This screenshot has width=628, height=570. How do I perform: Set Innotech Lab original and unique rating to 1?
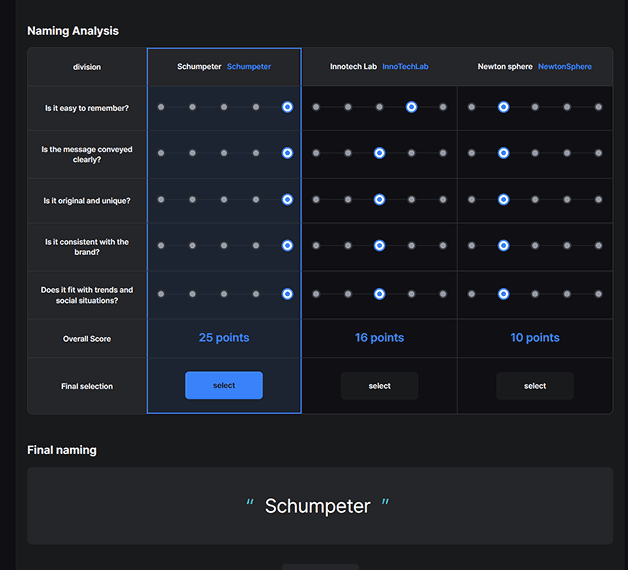click(x=316, y=199)
